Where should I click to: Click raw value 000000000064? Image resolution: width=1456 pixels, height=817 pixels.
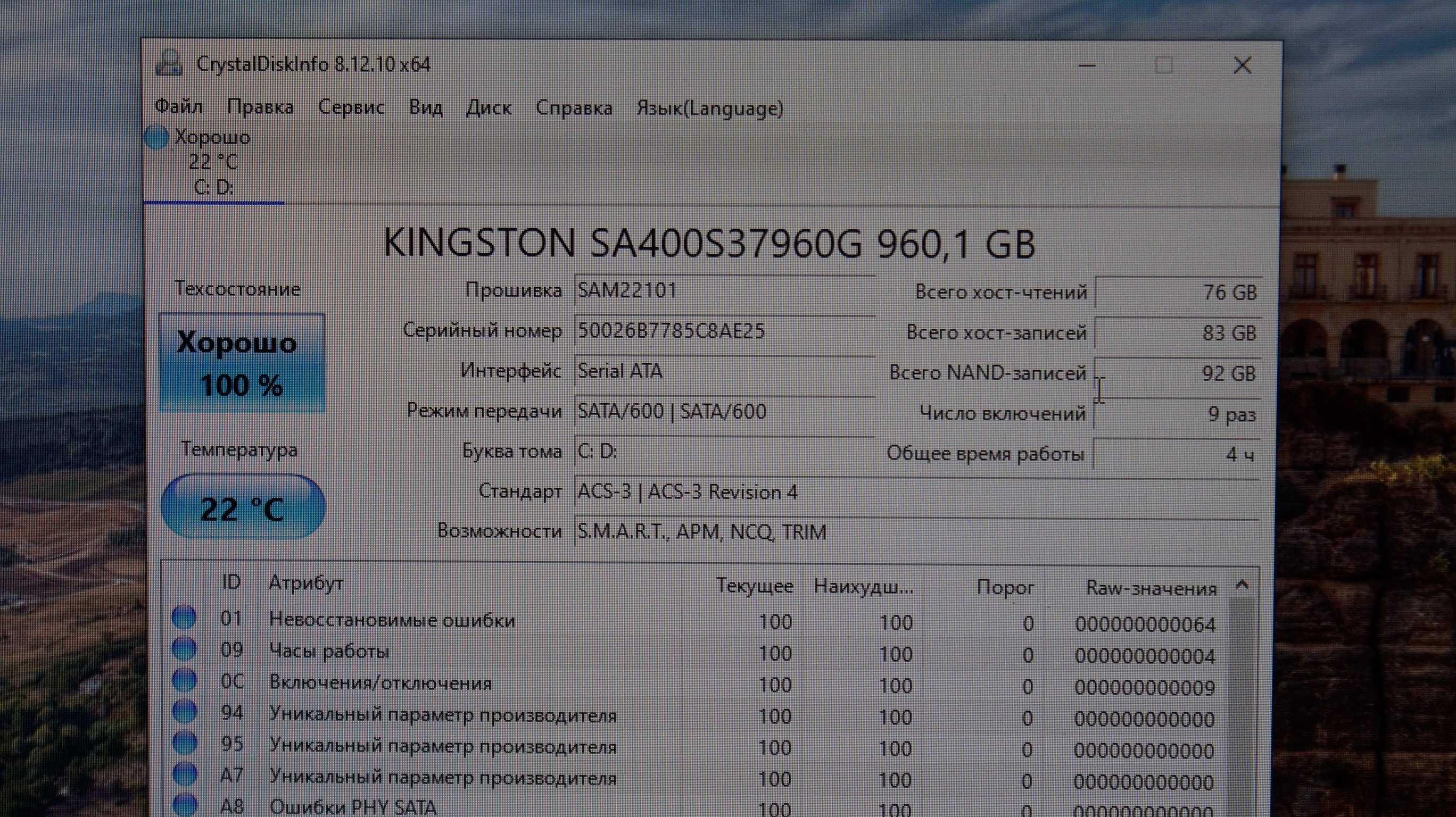pyautogui.click(x=1145, y=624)
